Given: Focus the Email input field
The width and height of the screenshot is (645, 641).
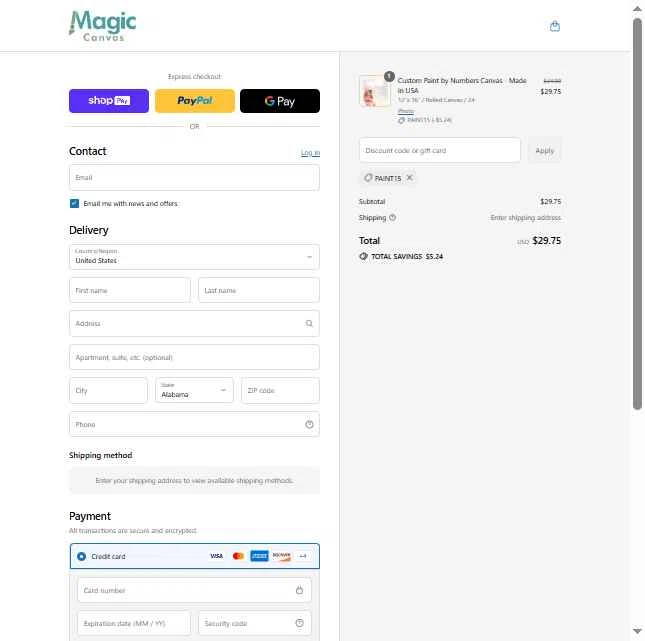Looking at the screenshot, I should coord(194,177).
